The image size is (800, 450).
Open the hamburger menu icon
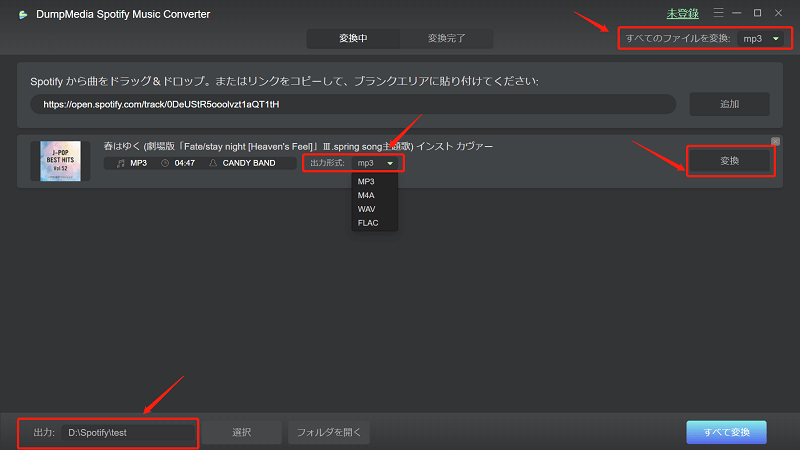pos(718,13)
